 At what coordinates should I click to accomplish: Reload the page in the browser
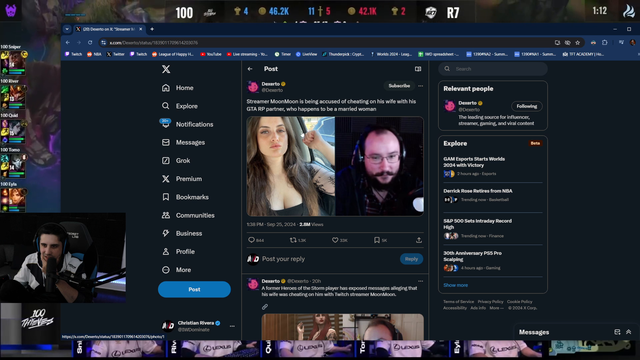pyautogui.click(x=90, y=42)
